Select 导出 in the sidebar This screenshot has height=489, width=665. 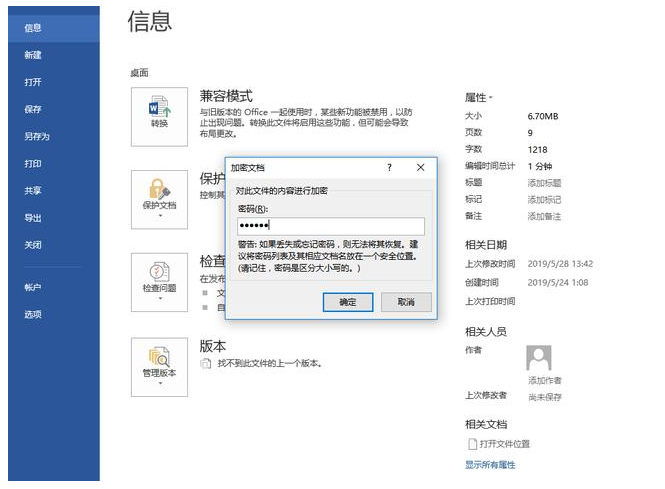click(x=54, y=218)
